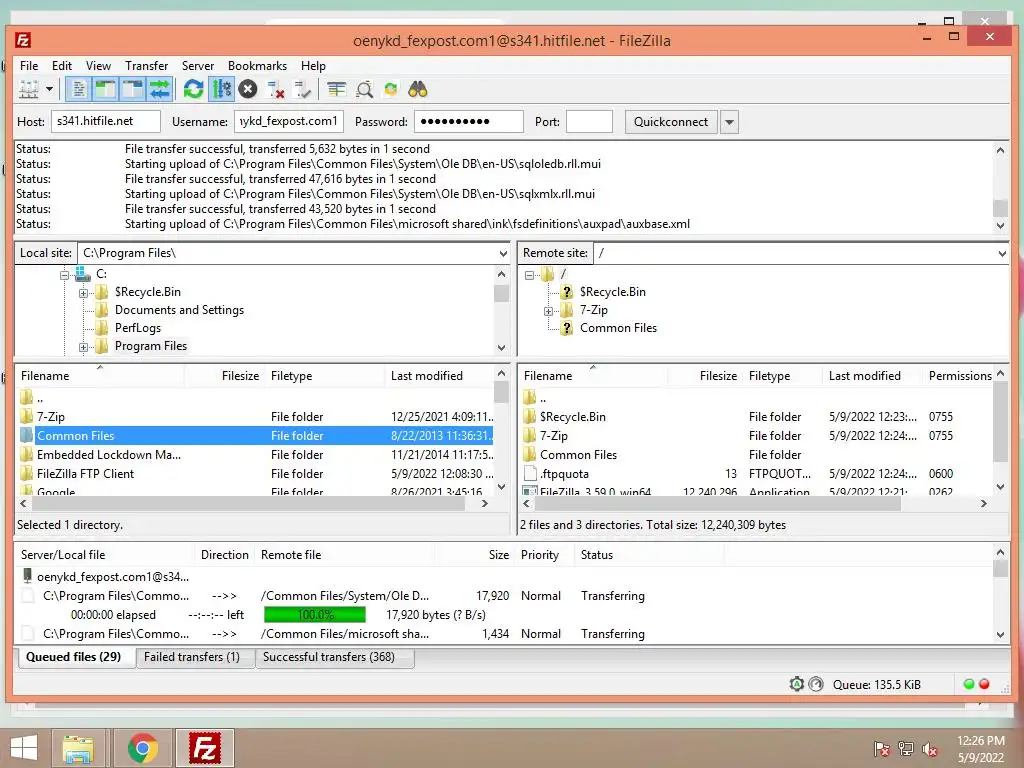
Task: Open the Transfer menu
Action: (x=146, y=65)
